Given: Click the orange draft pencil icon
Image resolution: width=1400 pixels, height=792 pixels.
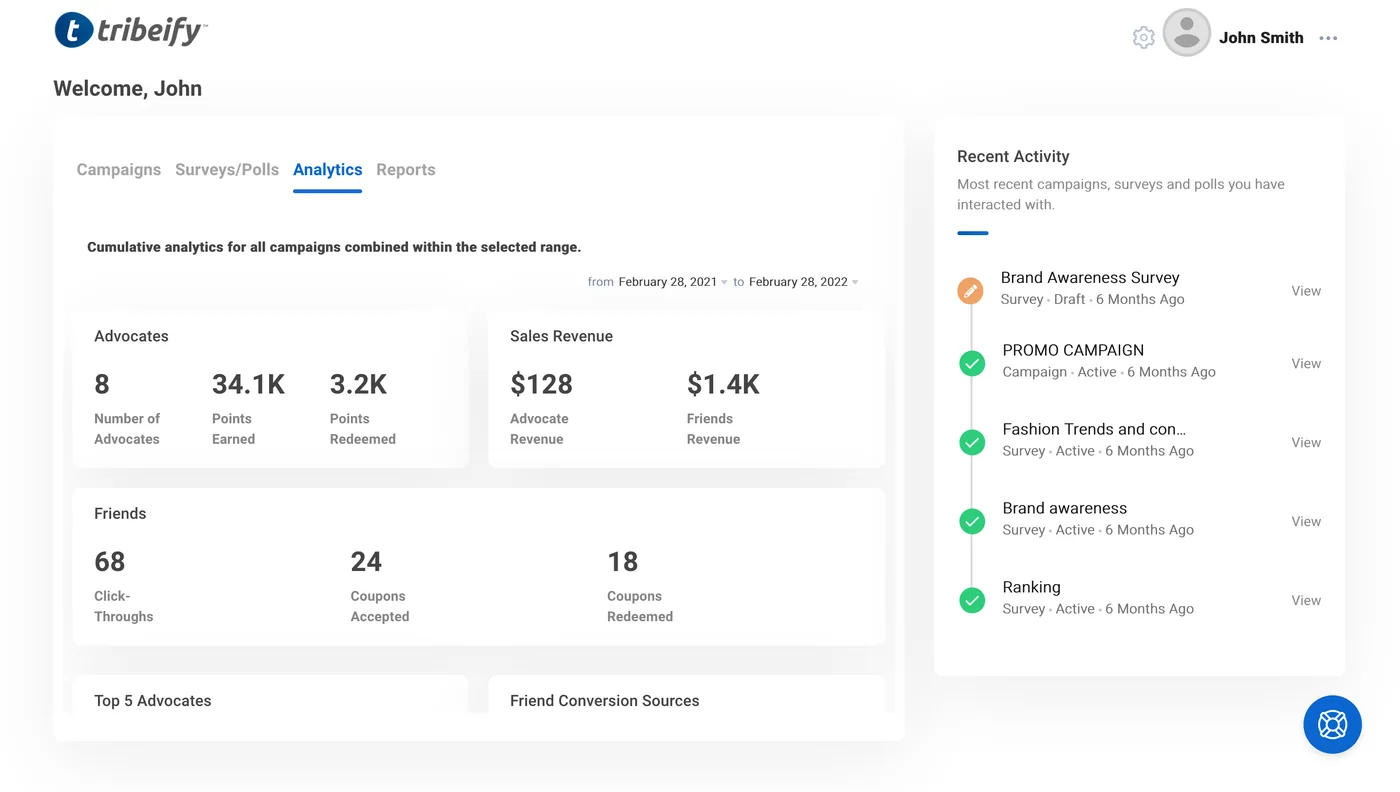Looking at the screenshot, I should coord(970,291).
